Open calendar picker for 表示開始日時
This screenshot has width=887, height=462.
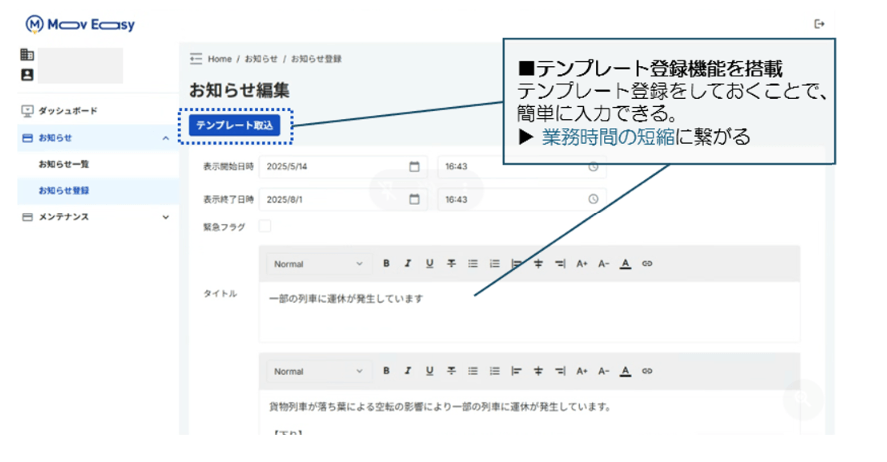414,167
